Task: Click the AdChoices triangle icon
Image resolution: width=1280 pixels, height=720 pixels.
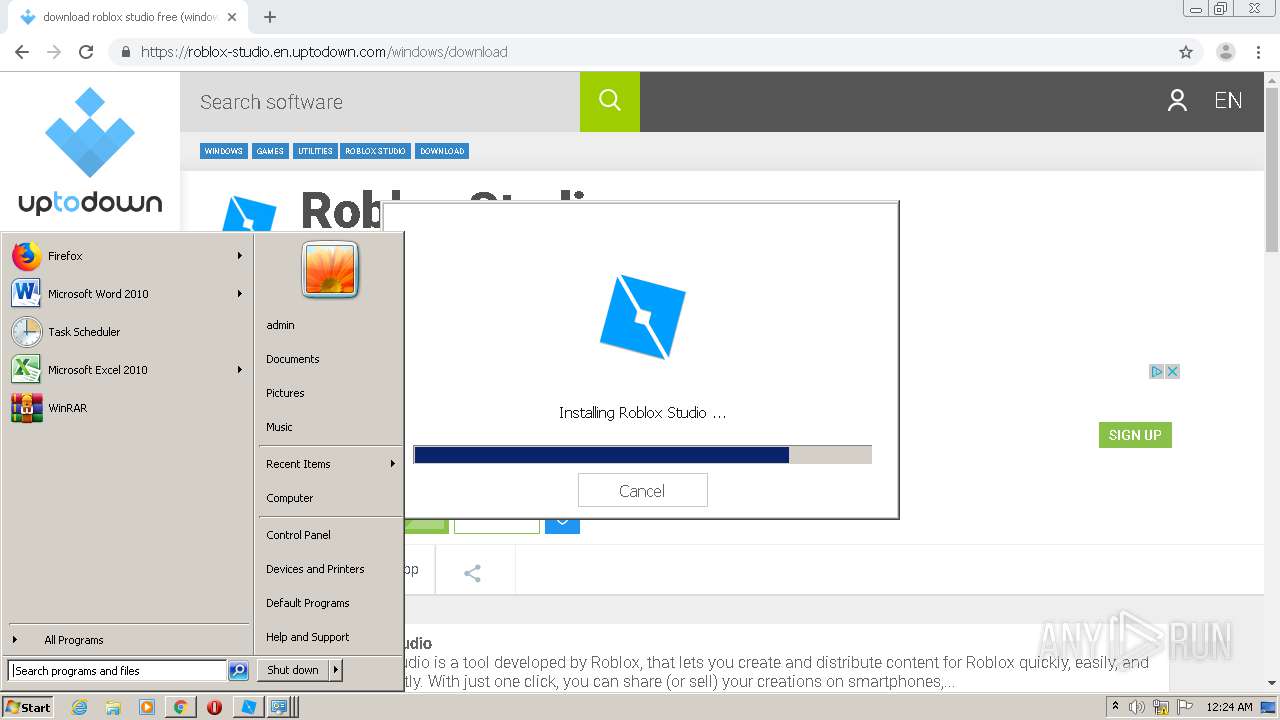Action: tap(1157, 371)
